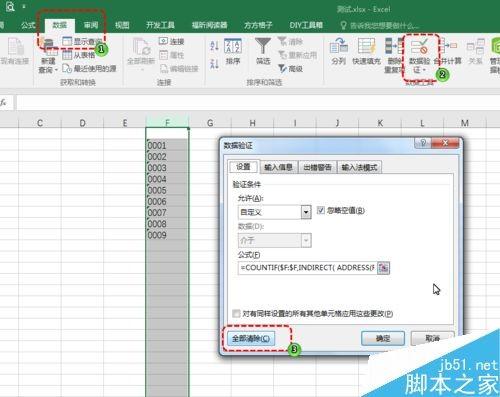Select the cell containing 0001

click(x=167, y=145)
